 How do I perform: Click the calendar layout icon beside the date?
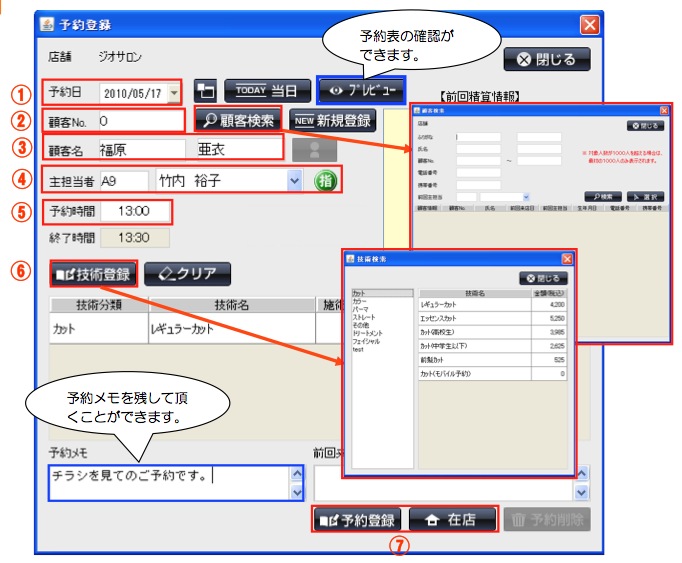[x=204, y=91]
